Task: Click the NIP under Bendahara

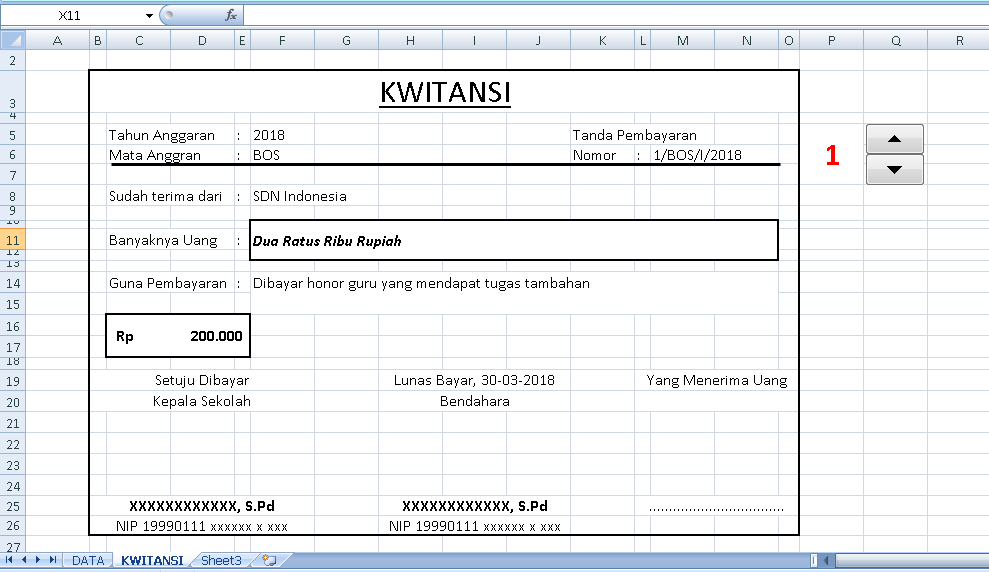Action: (474, 526)
